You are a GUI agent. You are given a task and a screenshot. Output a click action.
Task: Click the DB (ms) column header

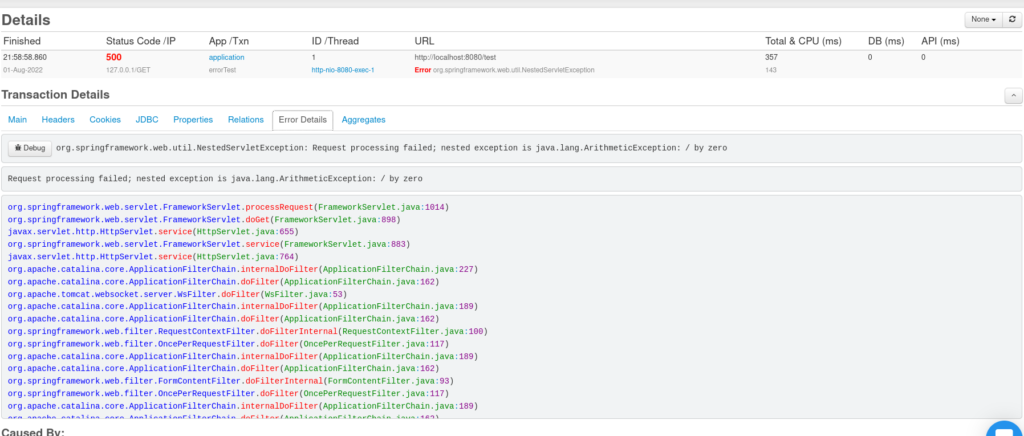[x=886, y=41]
